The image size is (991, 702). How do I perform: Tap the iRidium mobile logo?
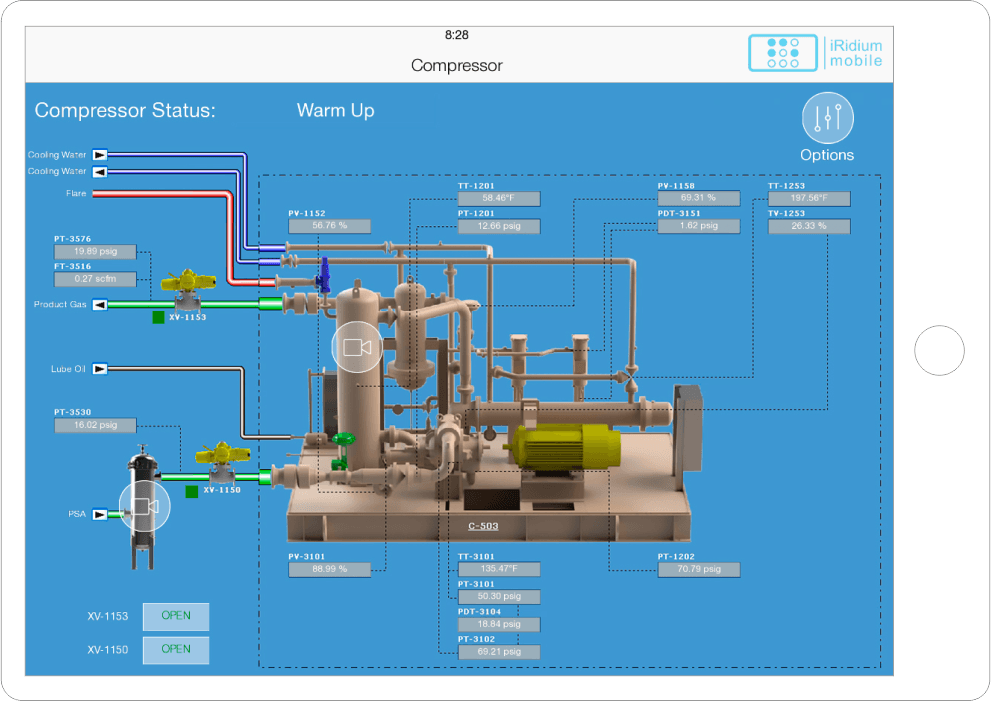(x=816, y=53)
